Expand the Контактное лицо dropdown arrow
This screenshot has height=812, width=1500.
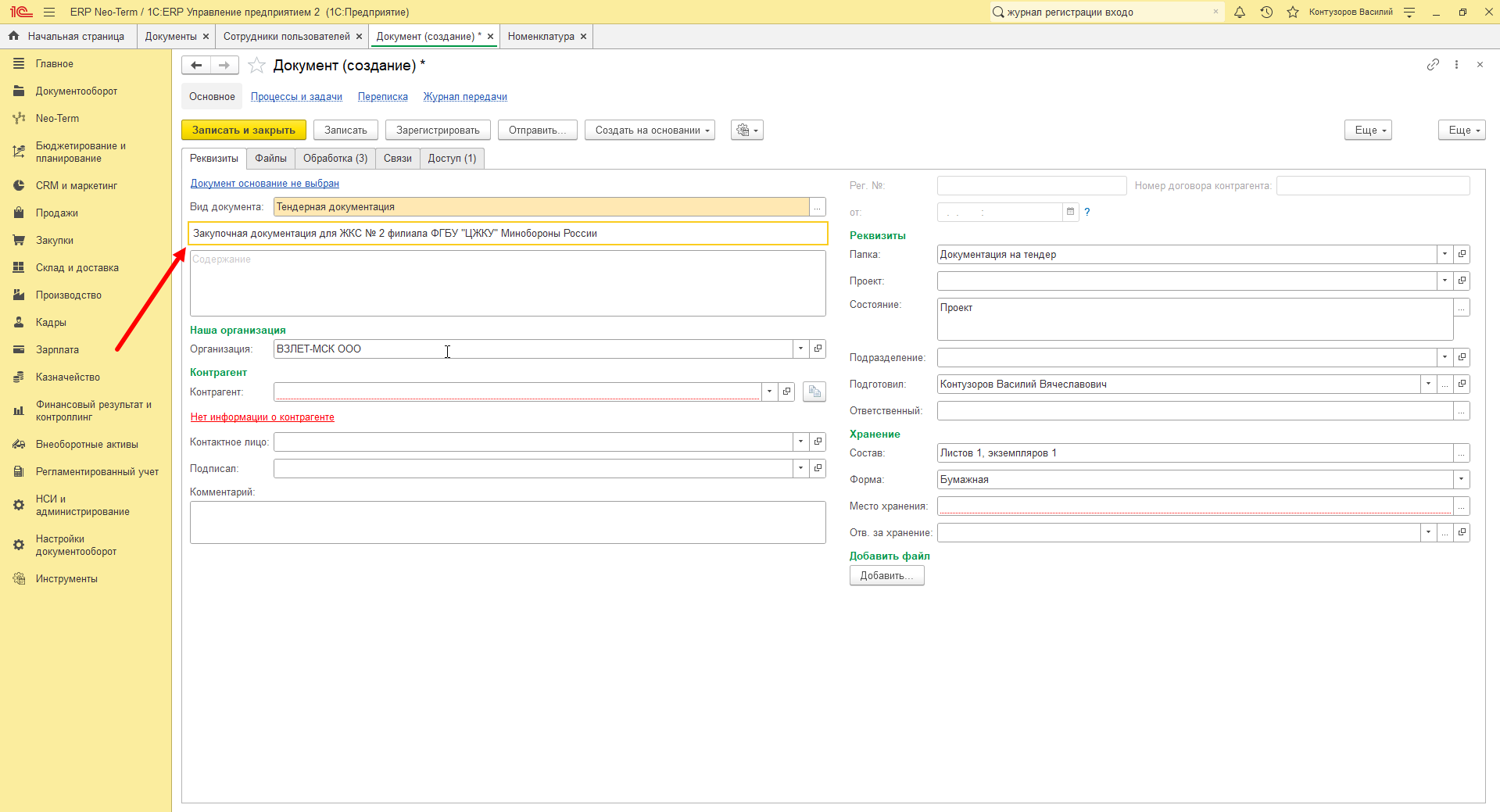click(x=800, y=442)
